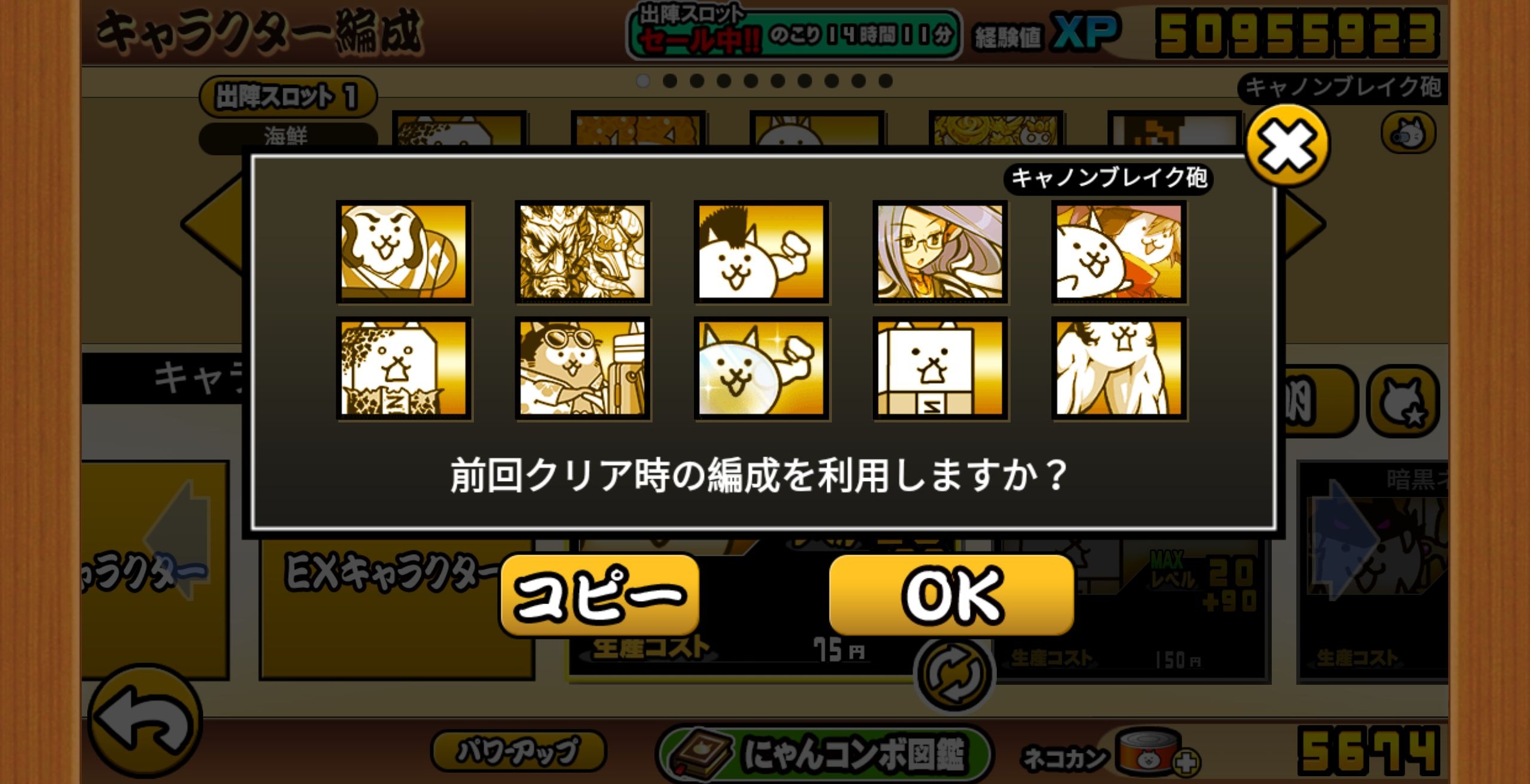Tap the circular refresh swap icon
Screen dimensions: 1530x784
pyautogui.click(x=954, y=673)
